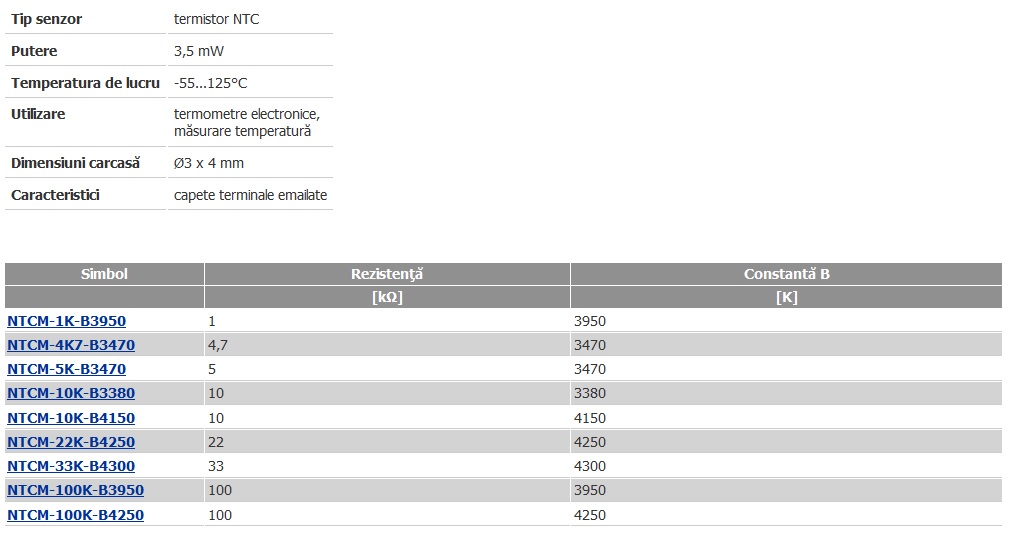Open the NTCM-33K-B4300 product link
1012x536 pixels.
pyautogui.click(x=71, y=466)
